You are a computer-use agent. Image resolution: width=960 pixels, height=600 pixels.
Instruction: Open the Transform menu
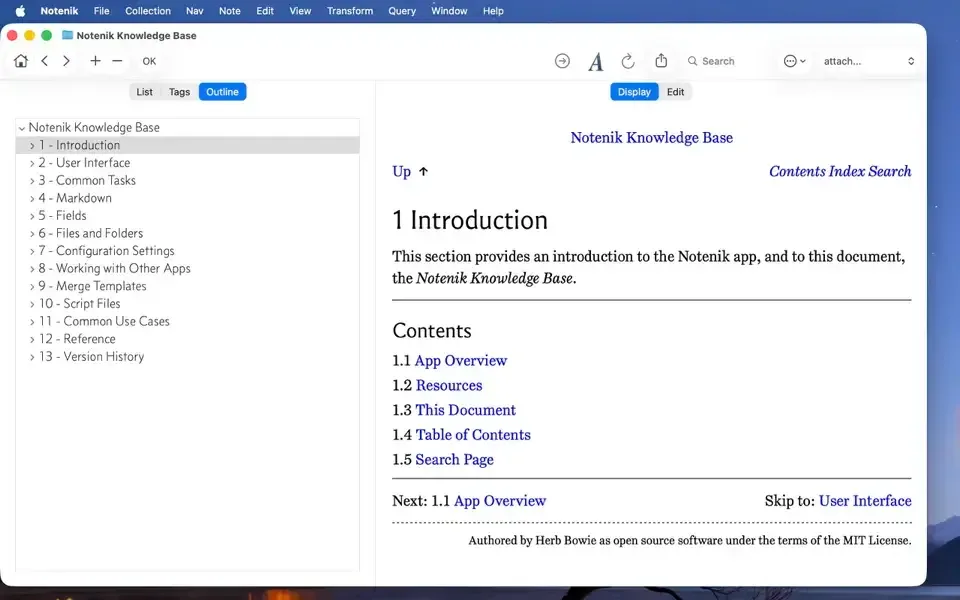pos(350,11)
